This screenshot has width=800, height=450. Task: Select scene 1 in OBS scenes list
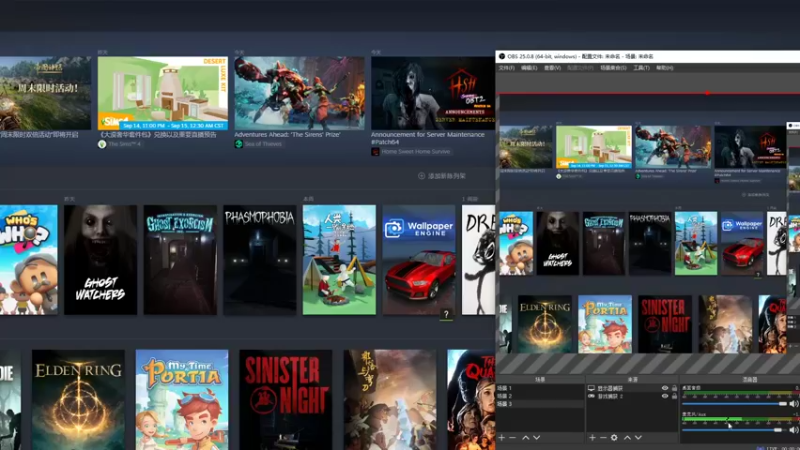[540, 388]
